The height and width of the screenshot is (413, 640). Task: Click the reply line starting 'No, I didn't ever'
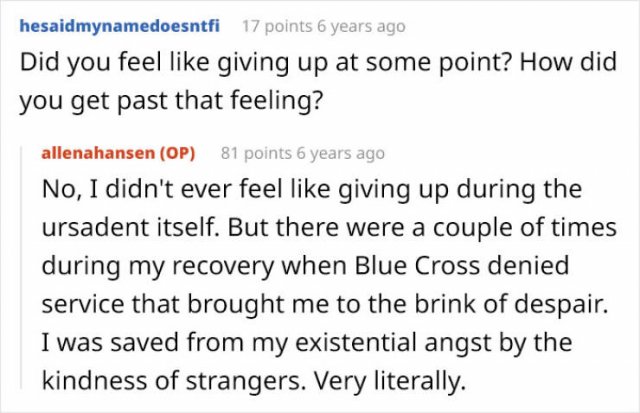[x=312, y=189]
